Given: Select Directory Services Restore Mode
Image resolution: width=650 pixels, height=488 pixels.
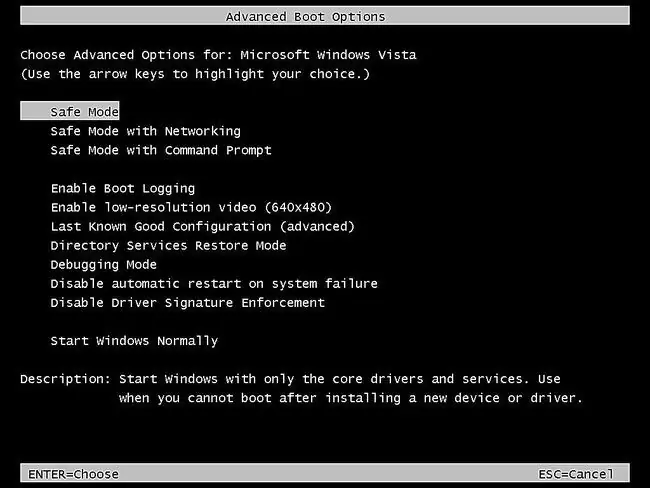Looking at the screenshot, I should (168, 245).
